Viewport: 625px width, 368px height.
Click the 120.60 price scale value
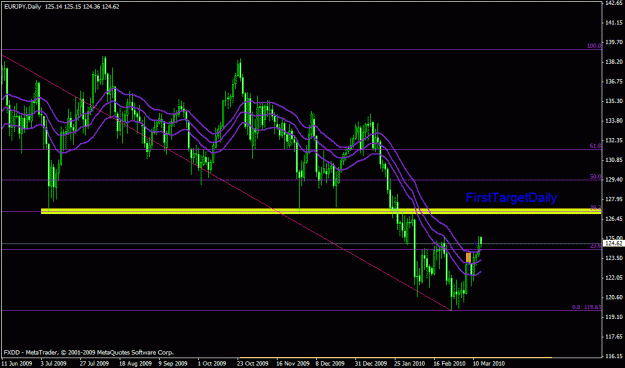(x=614, y=297)
